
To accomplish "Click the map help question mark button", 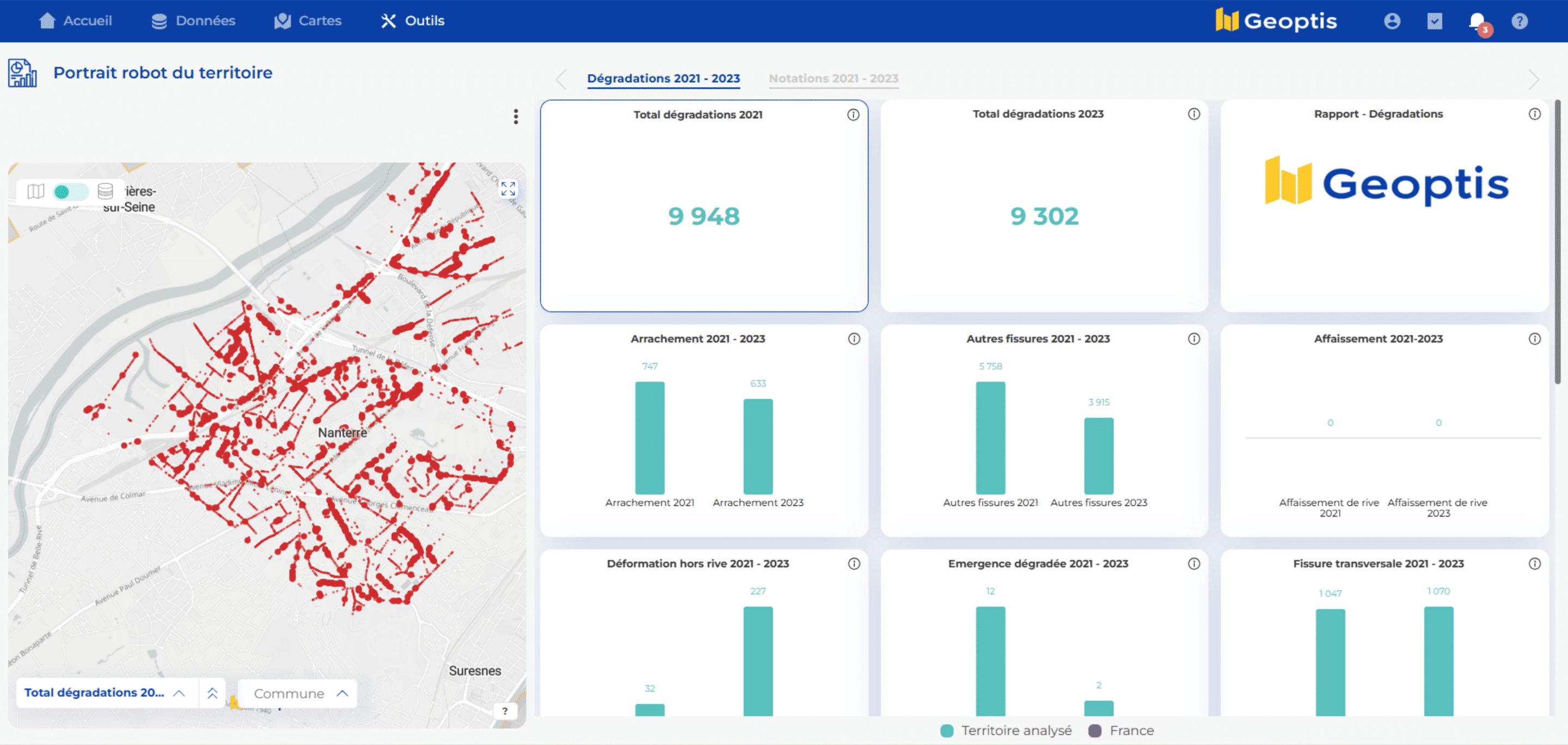I will (x=505, y=711).
